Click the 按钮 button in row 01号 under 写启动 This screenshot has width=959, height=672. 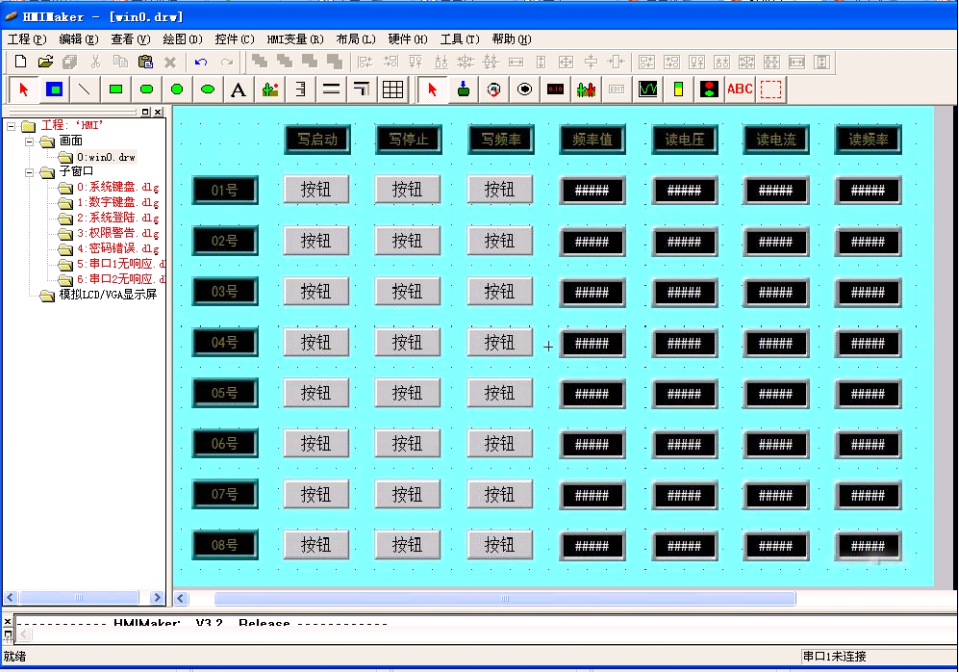(316, 190)
